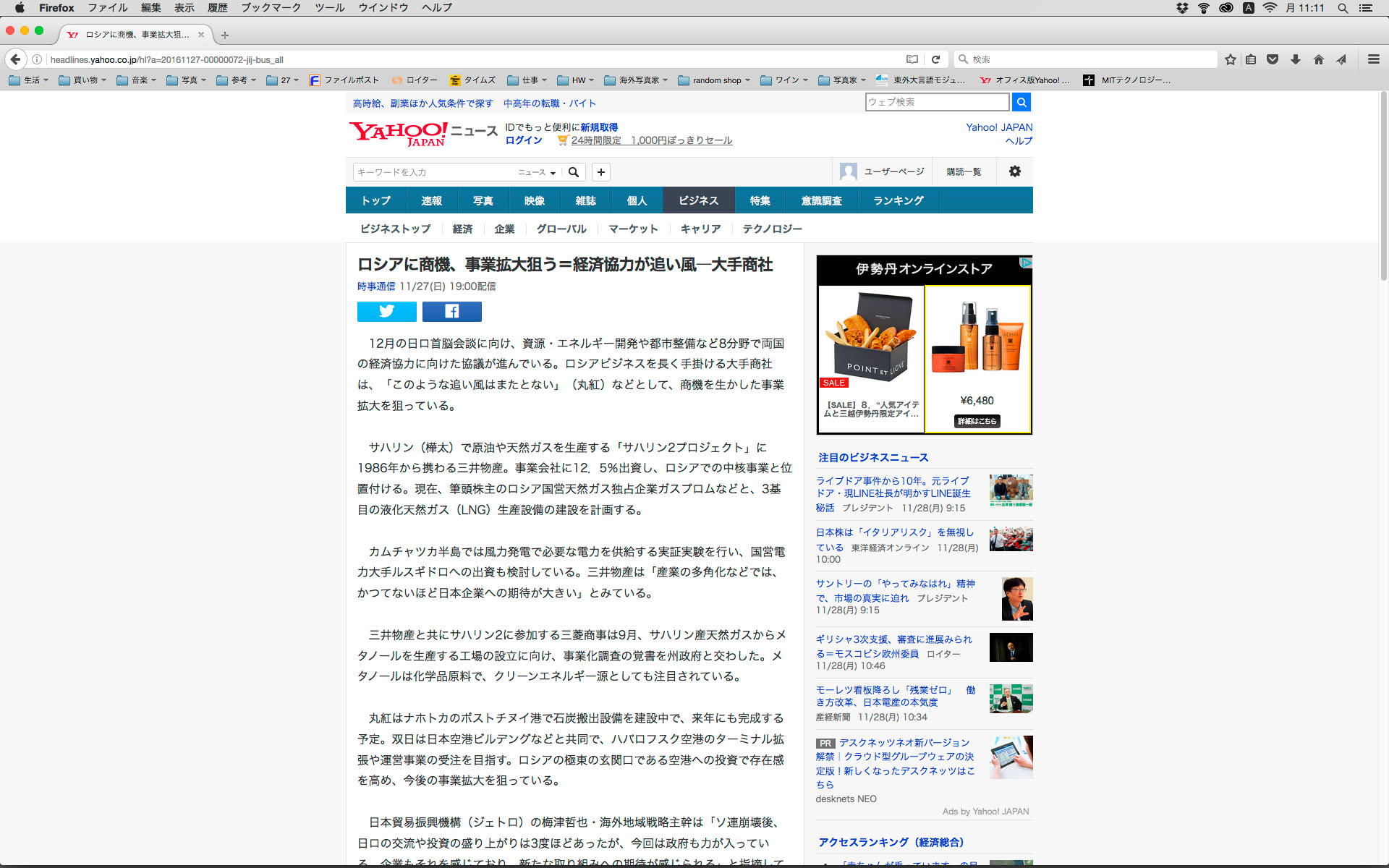Open the ランキング tab

coord(898,200)
